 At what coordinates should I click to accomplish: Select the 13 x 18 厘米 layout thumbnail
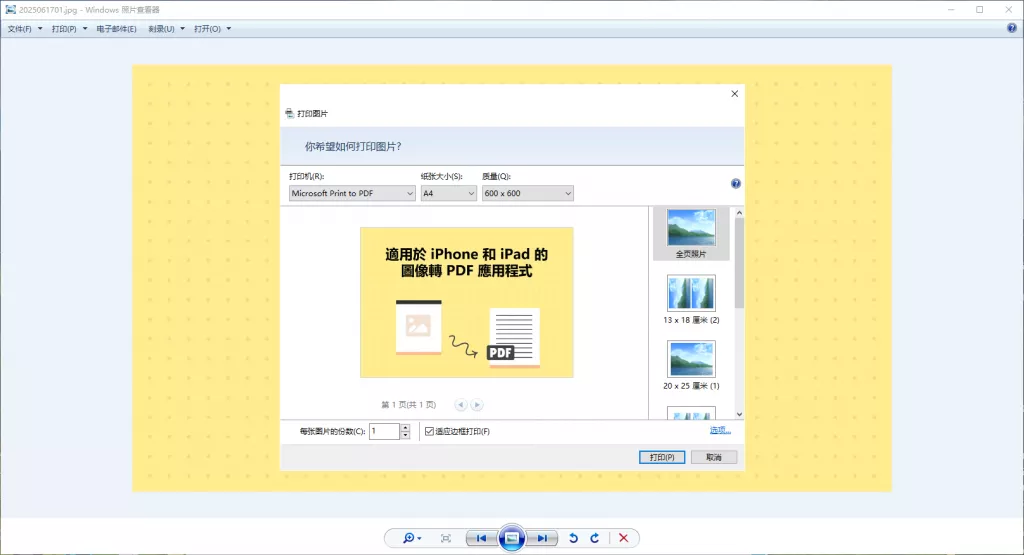click(691, 299)
